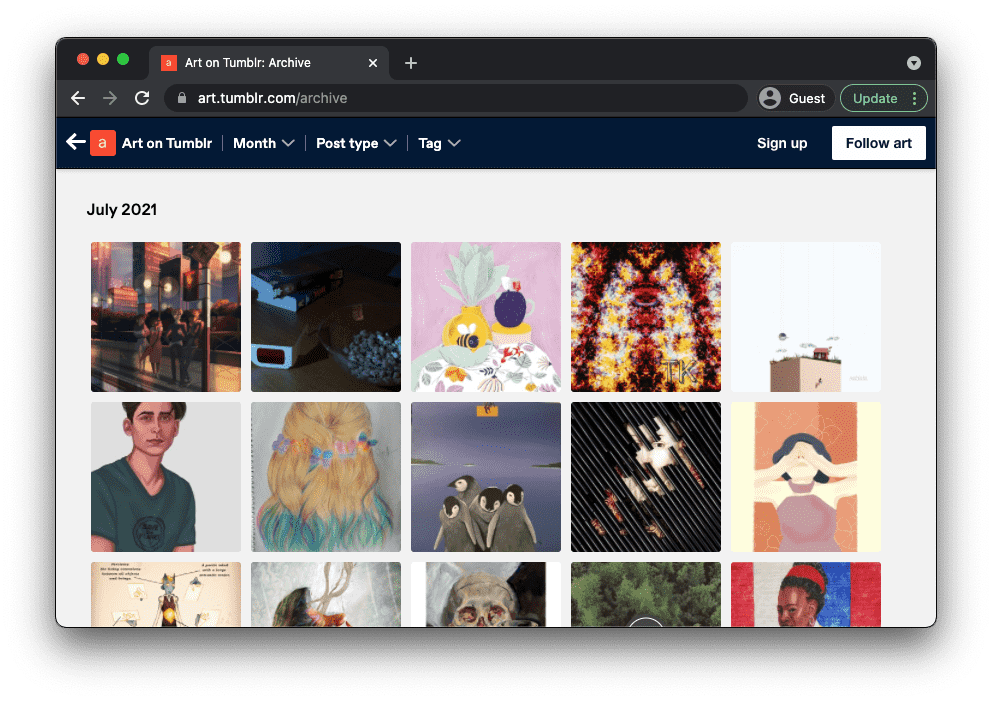992x701 pixels.
Task: Reload the page with the refresh icon
Action: click(142, 98)
